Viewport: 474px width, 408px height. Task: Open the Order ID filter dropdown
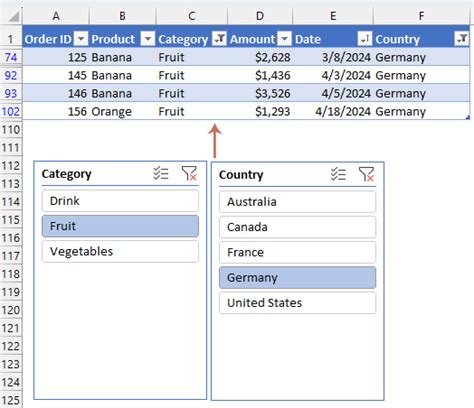pyautogui.click(x=81, y=39)
